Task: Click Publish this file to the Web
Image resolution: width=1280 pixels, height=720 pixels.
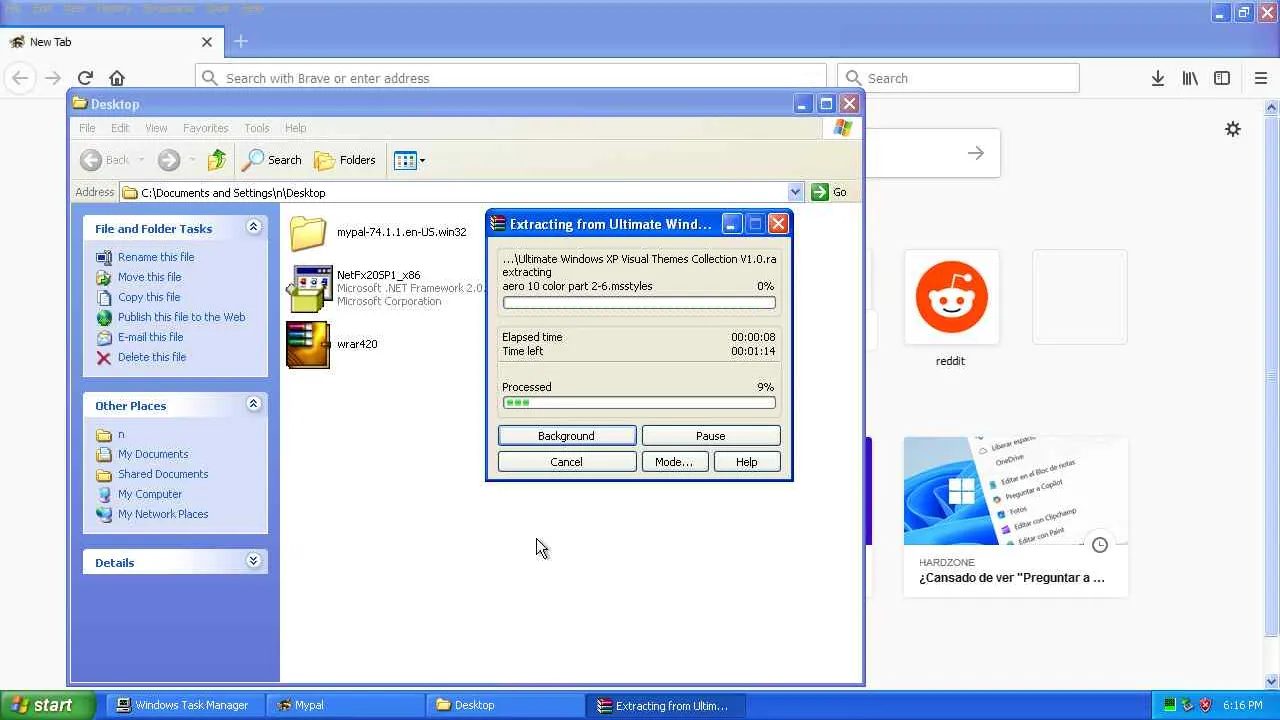Action: (x=181, y=317)
